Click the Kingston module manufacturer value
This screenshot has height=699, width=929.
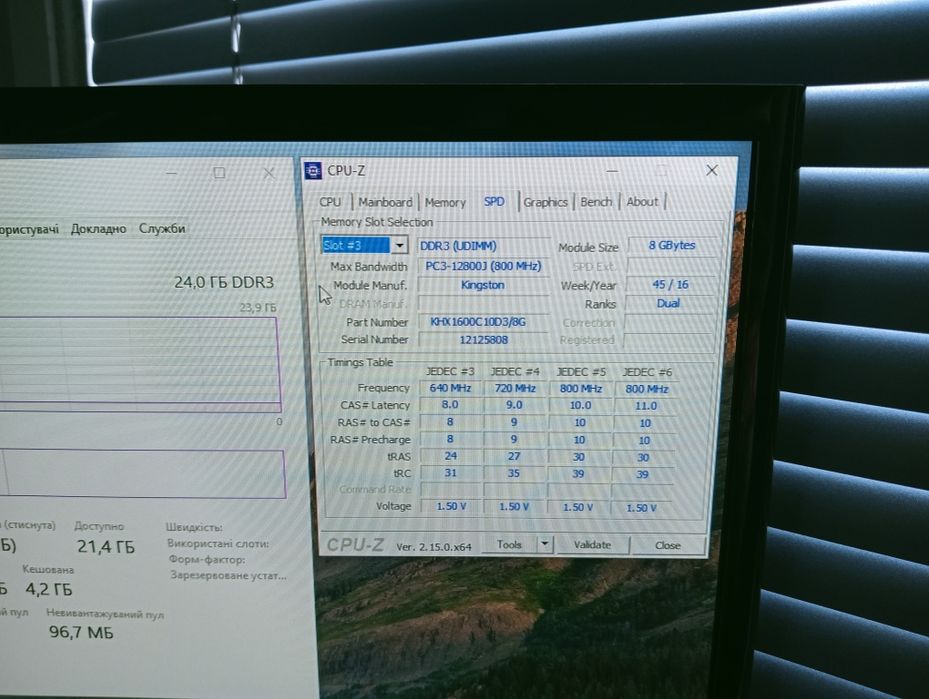483,285
